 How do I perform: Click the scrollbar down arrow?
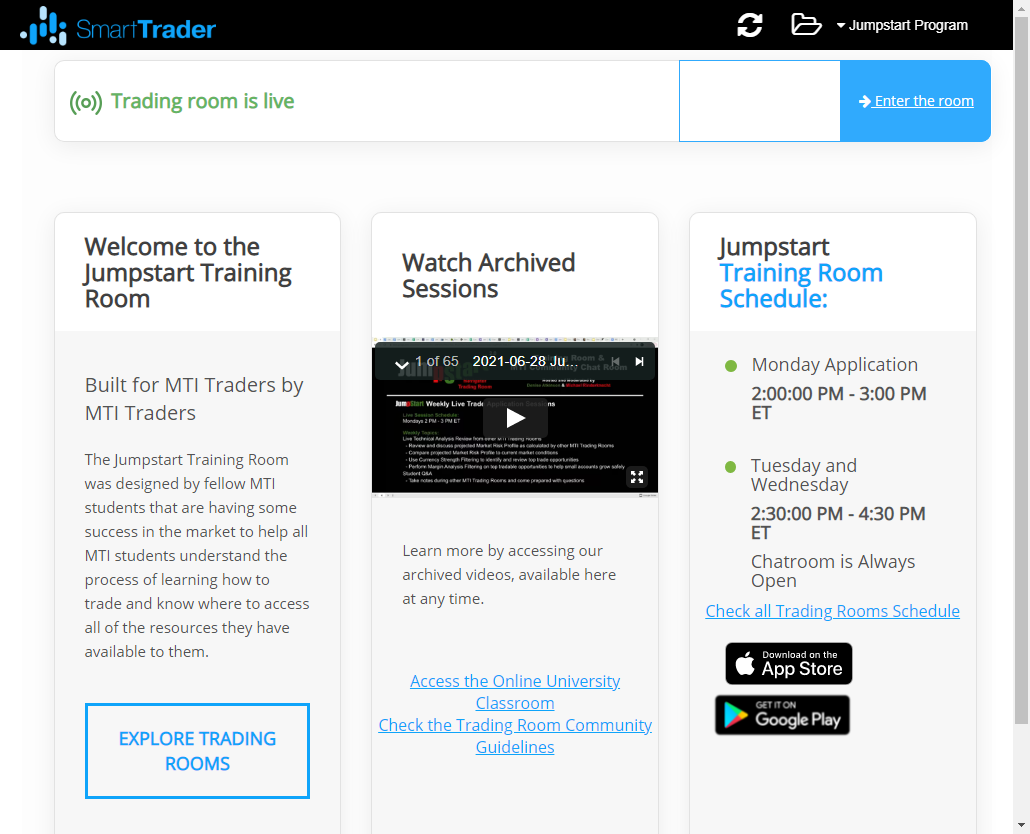pos(1021,825)
